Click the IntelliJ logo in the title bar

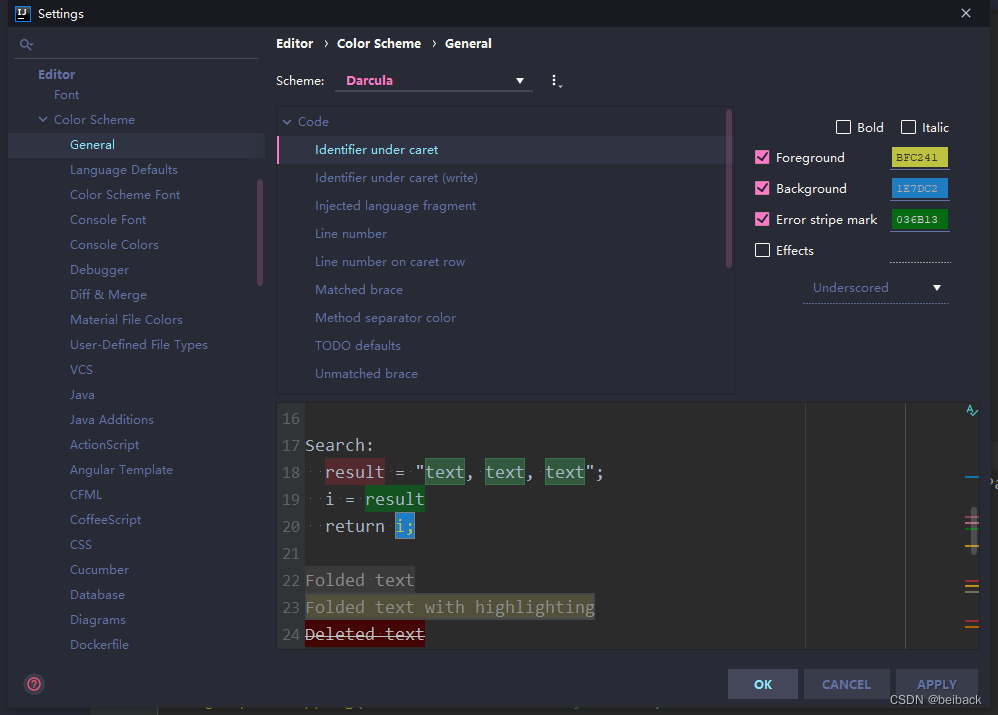(x=23, y=13)
